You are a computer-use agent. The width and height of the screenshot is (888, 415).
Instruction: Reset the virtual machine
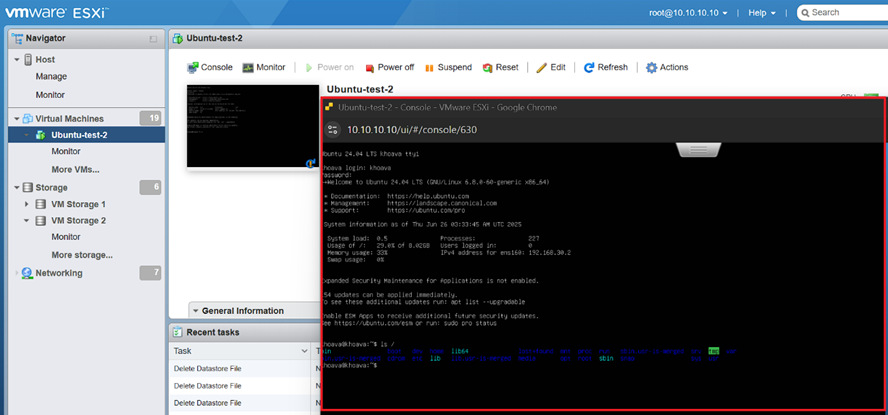[x=500, y=67]
